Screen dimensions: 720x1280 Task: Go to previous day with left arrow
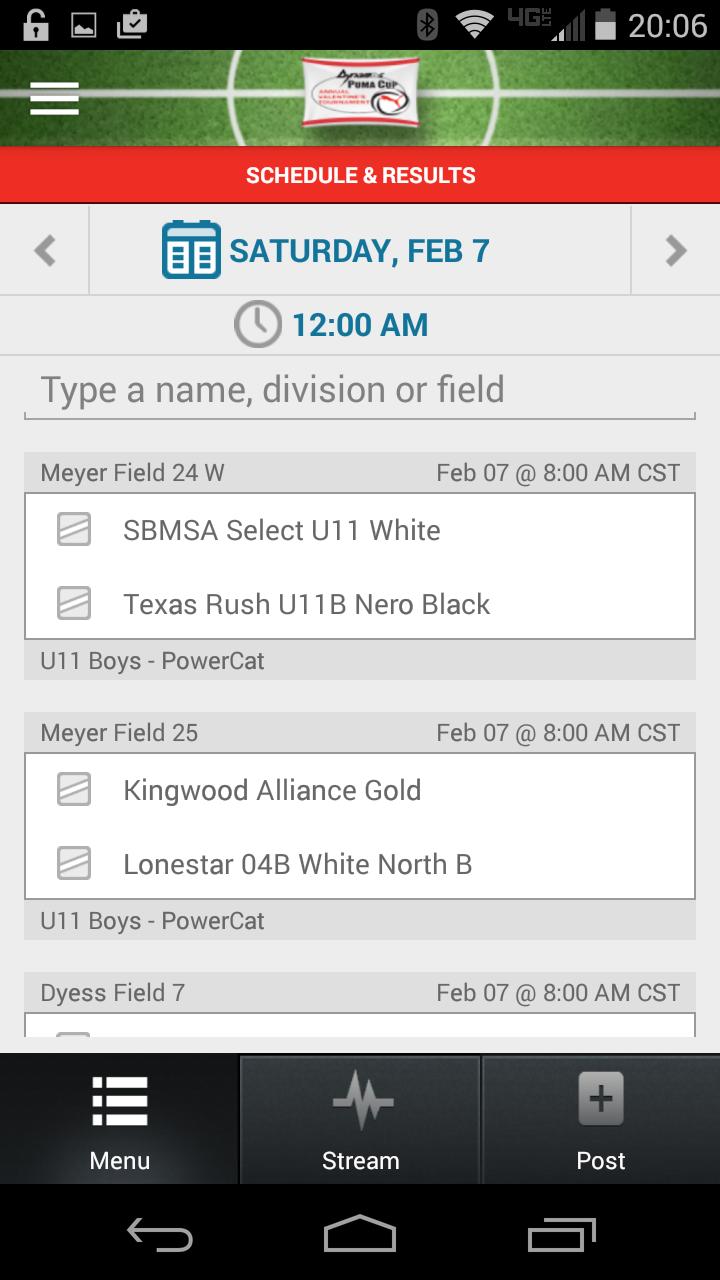45,250
